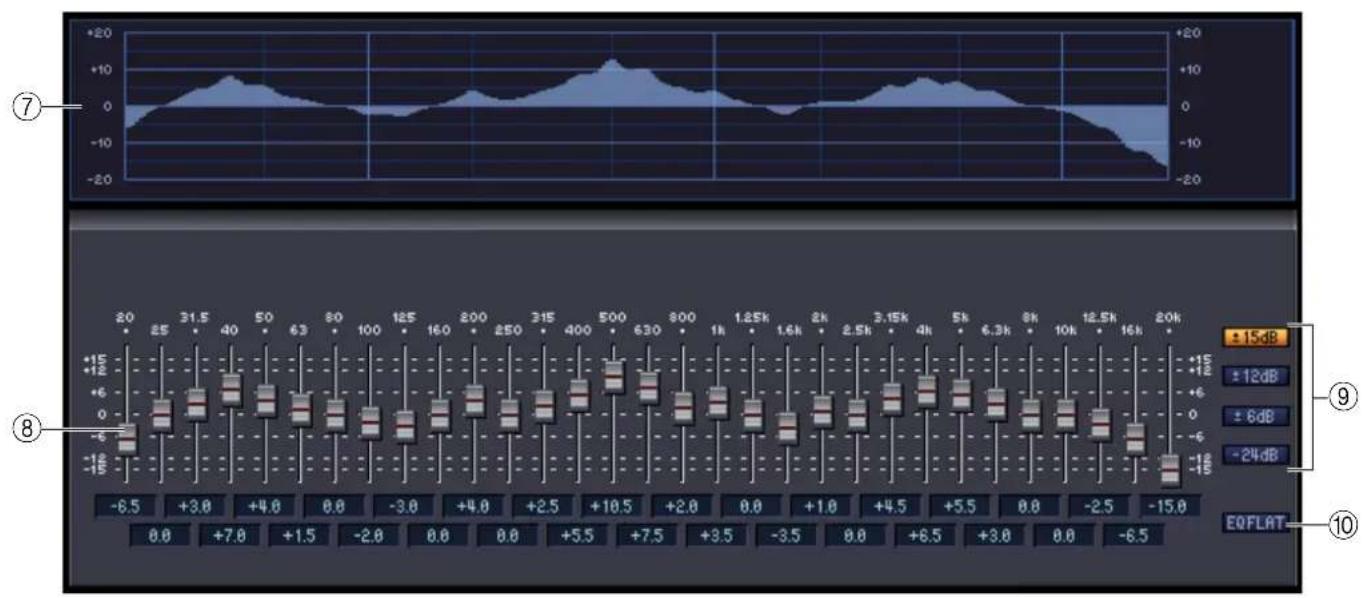
Task: Click the 16k band fader
Action: 1134,438
